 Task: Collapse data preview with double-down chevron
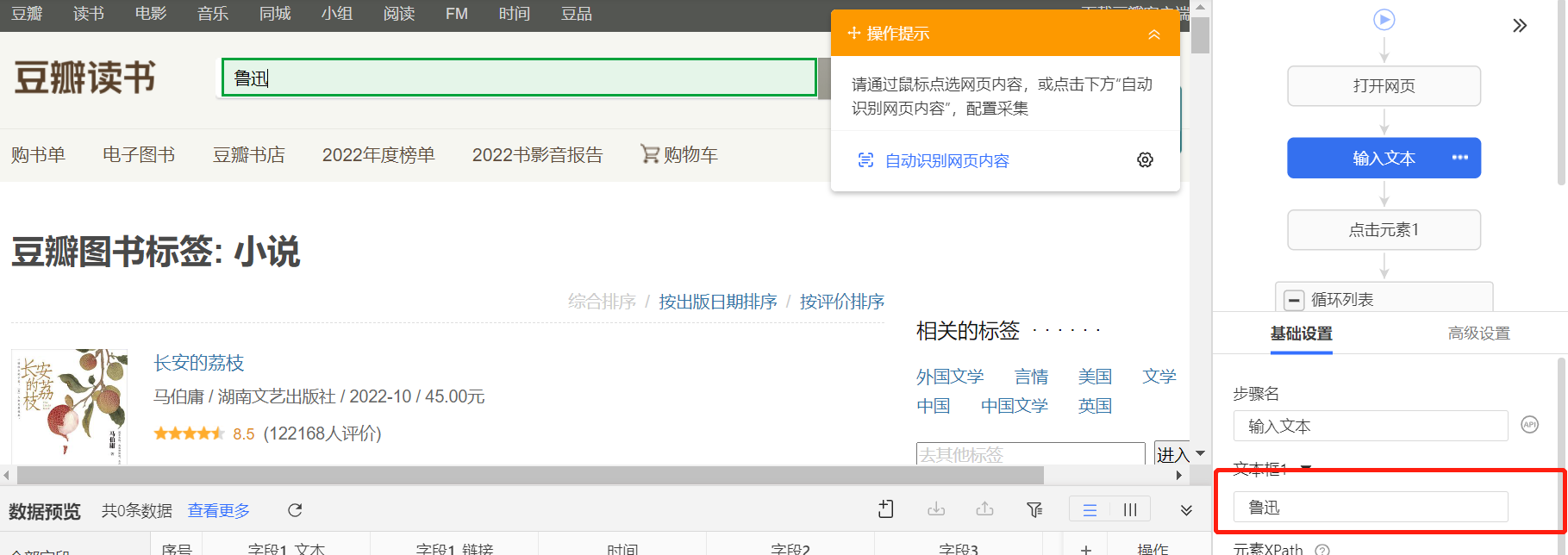pos(1186,510)
